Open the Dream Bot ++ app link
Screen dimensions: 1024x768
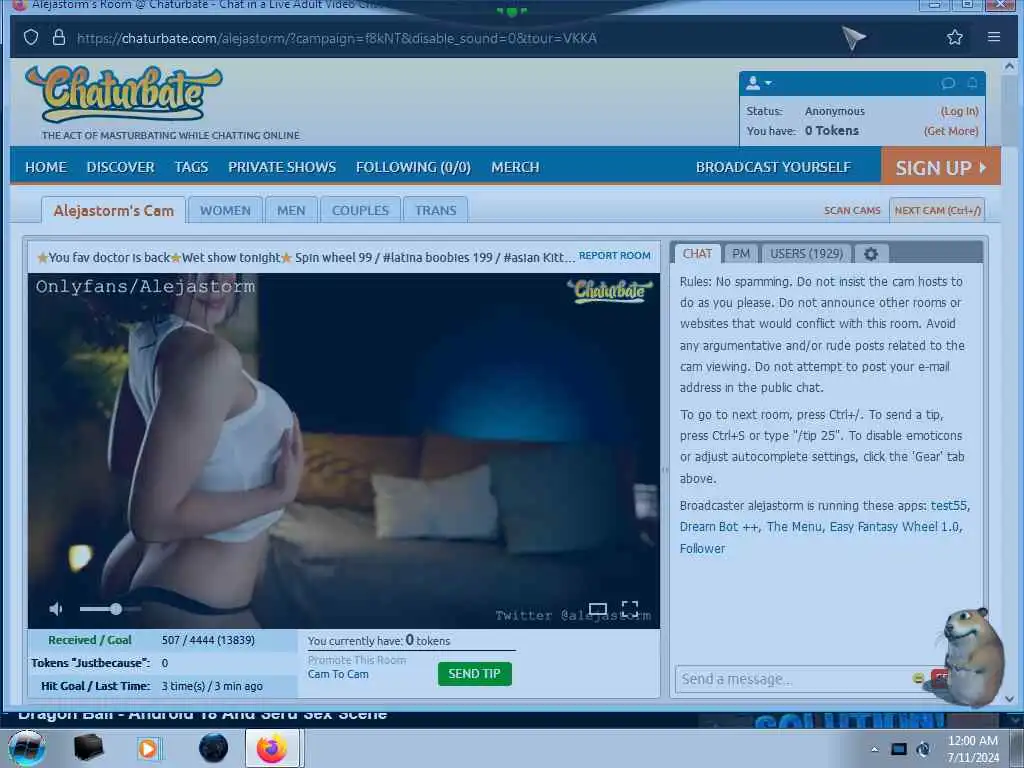tap(719, 526)
